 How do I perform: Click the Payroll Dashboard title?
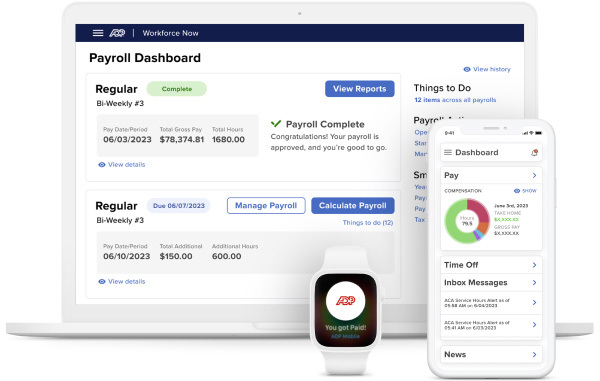(145, 58)
